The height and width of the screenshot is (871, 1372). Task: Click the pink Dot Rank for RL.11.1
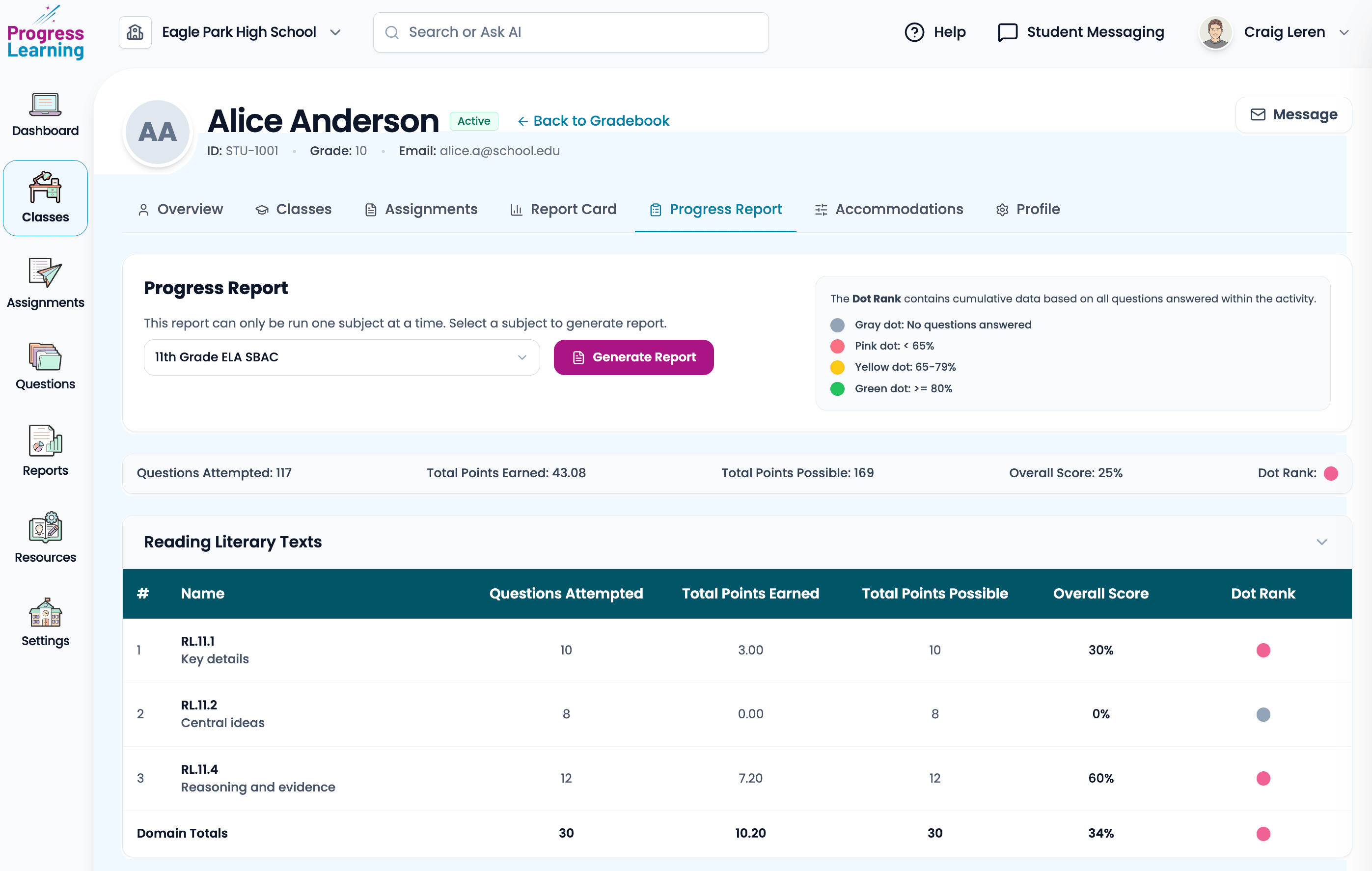1264,650
